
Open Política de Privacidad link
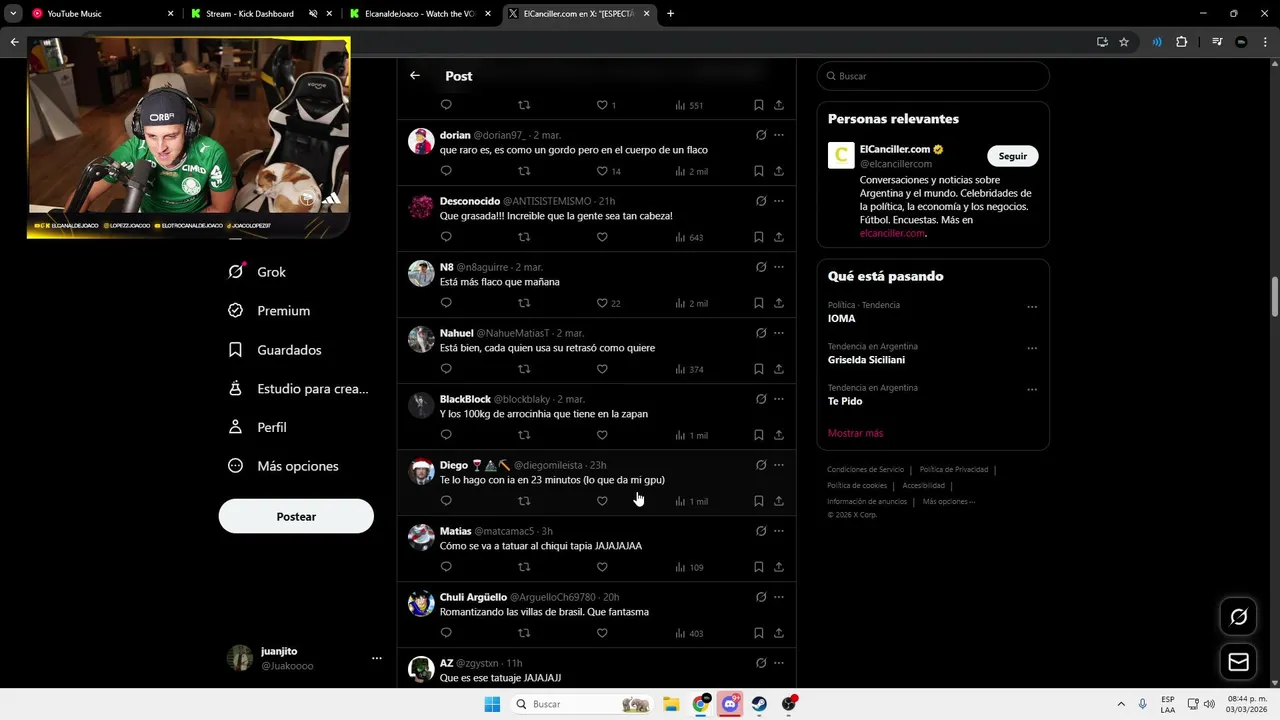coord(954,469)
